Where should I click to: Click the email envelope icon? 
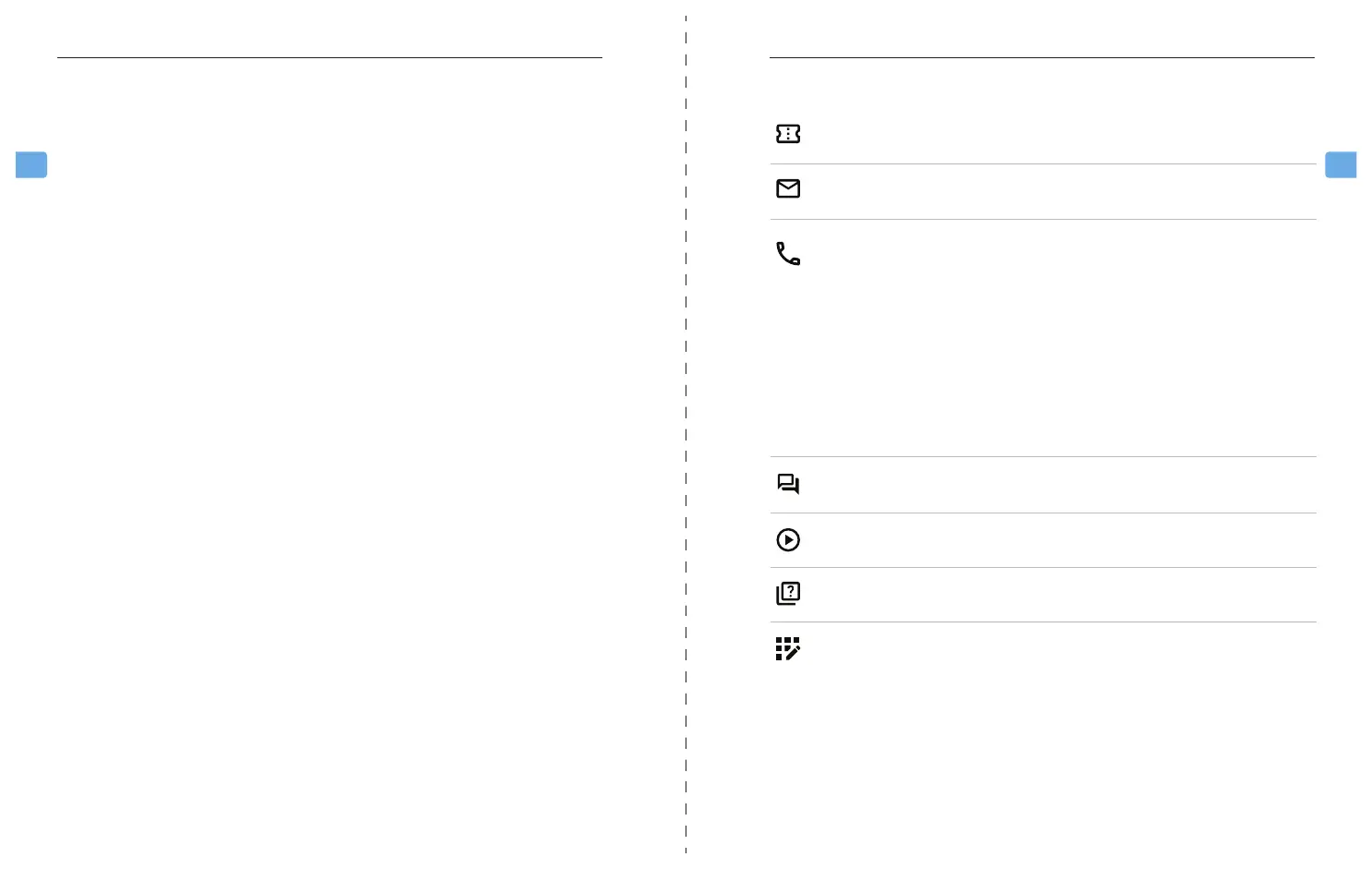[787, 188]
